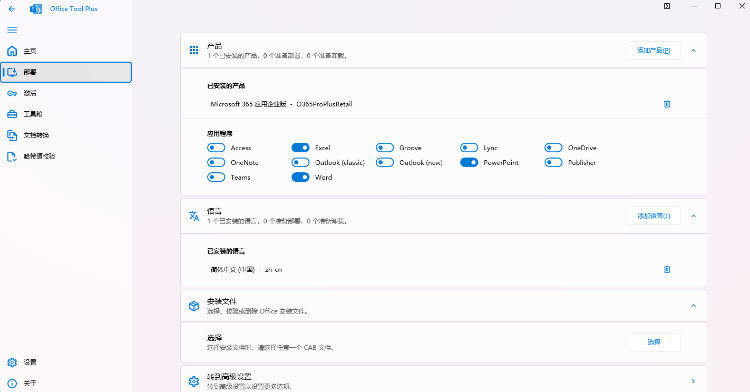
Task: Toggle the Lync application switch
Action: click(x=469, y=148)
